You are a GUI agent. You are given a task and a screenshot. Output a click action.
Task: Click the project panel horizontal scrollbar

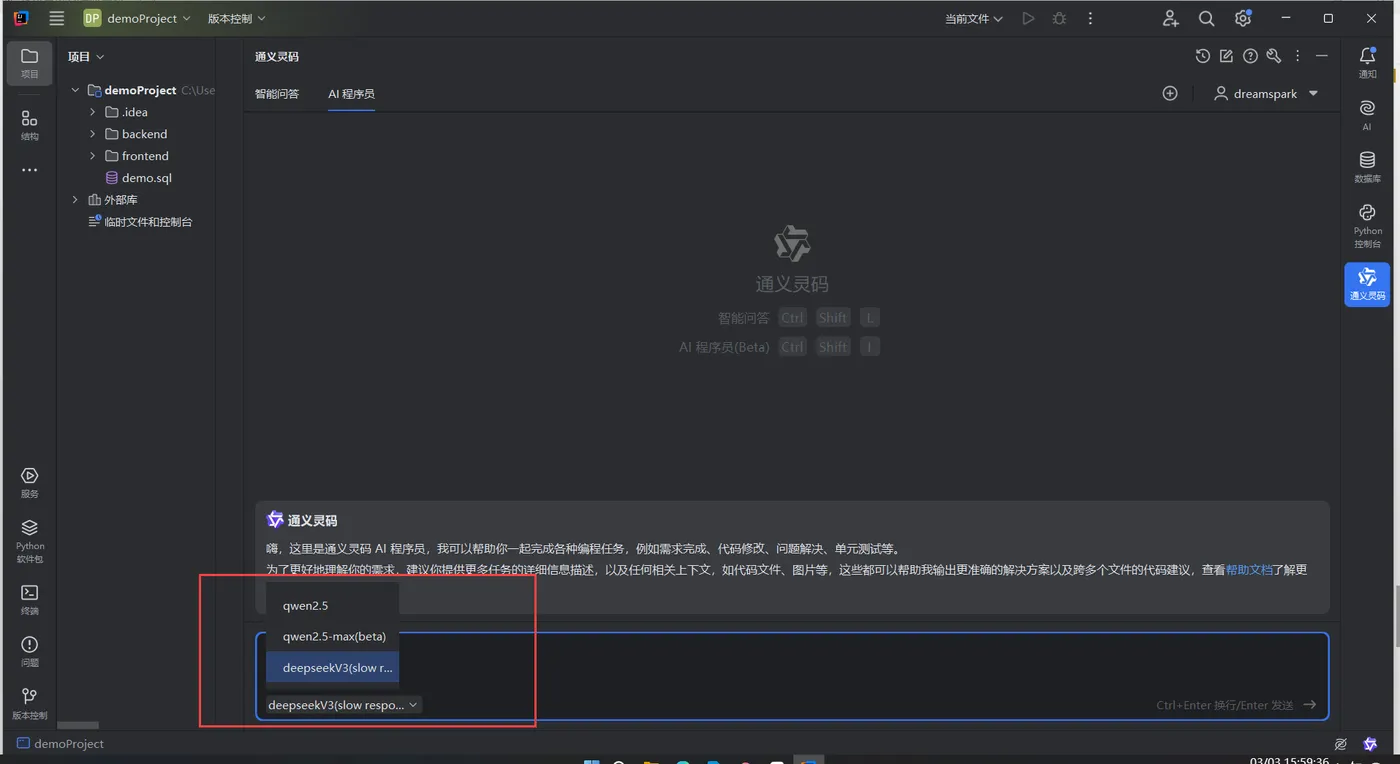pyautogui.click(x=78, y=725)
